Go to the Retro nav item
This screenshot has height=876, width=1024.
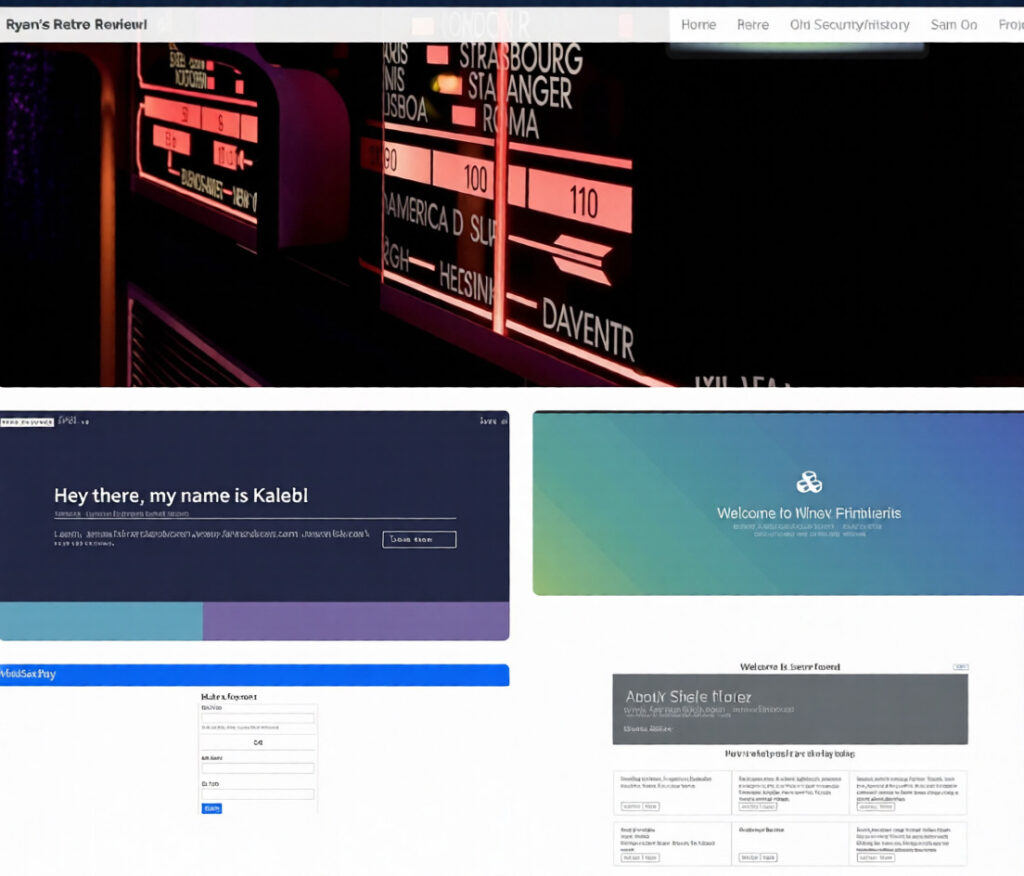click(753, 25)
